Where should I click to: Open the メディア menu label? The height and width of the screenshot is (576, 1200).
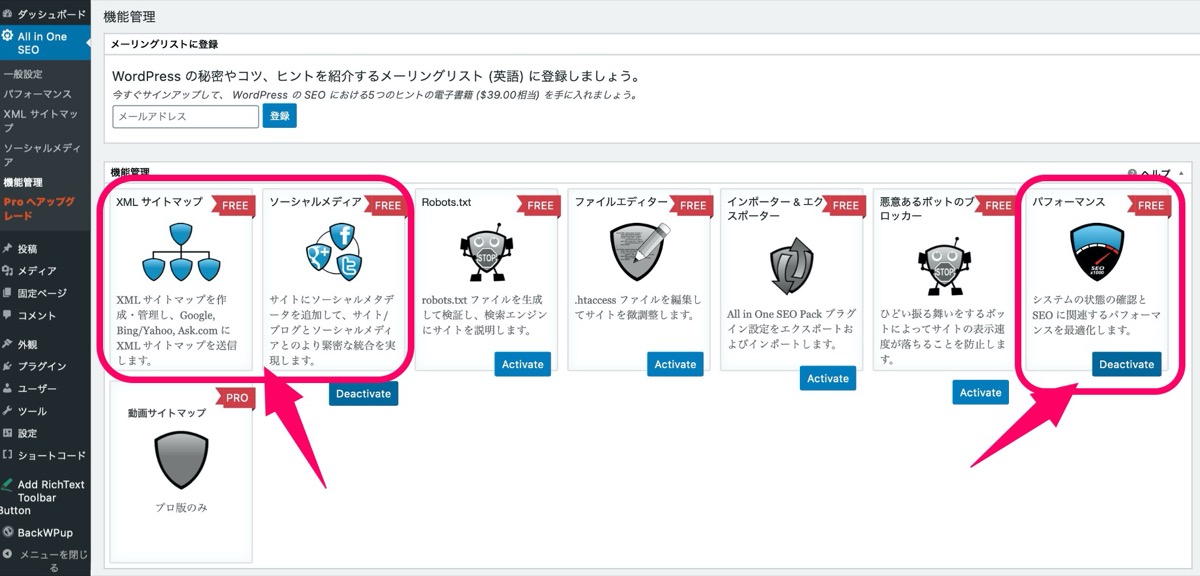(37, 271)
